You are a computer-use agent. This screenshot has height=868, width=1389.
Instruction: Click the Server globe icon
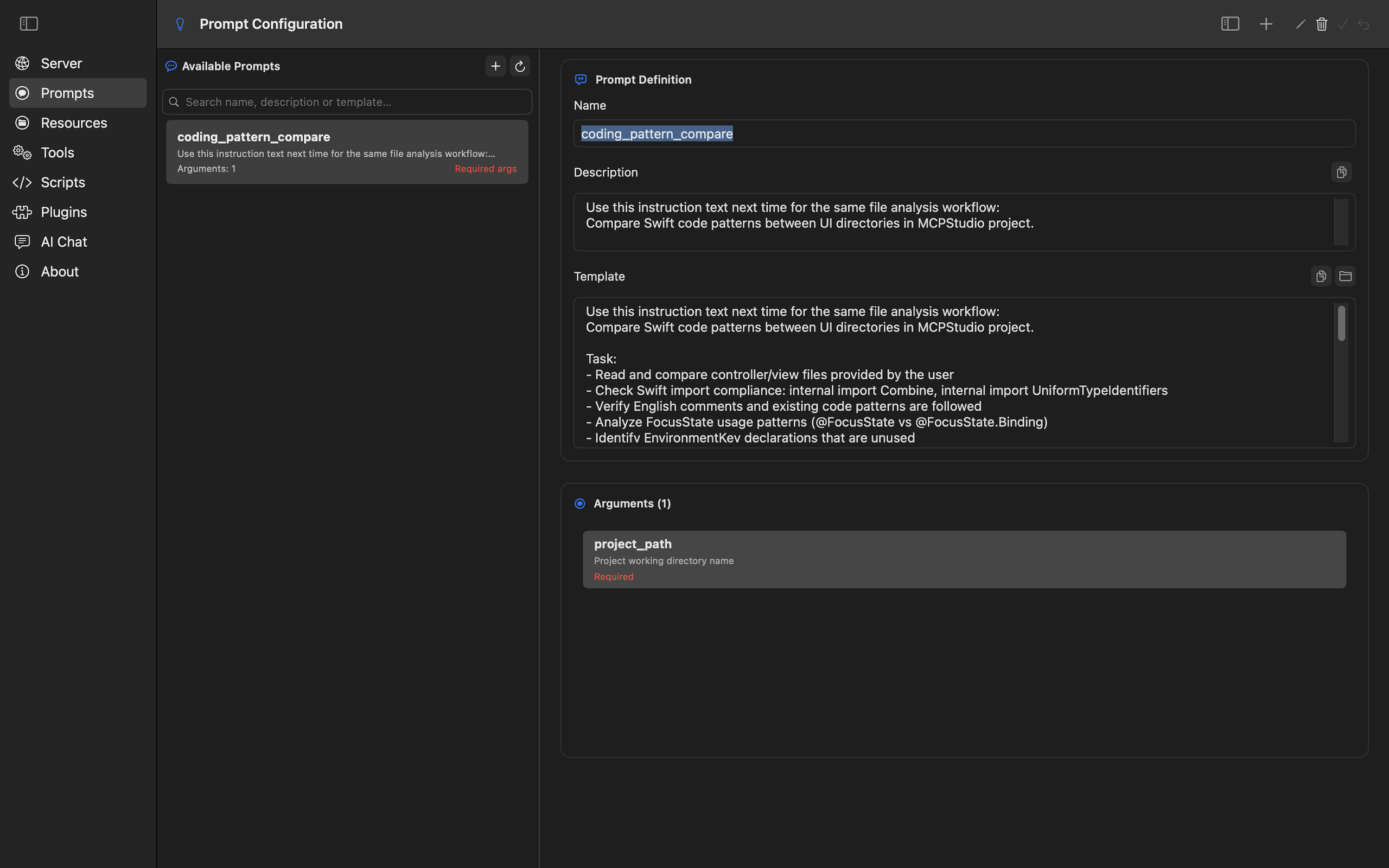click(x=22, y=63)
